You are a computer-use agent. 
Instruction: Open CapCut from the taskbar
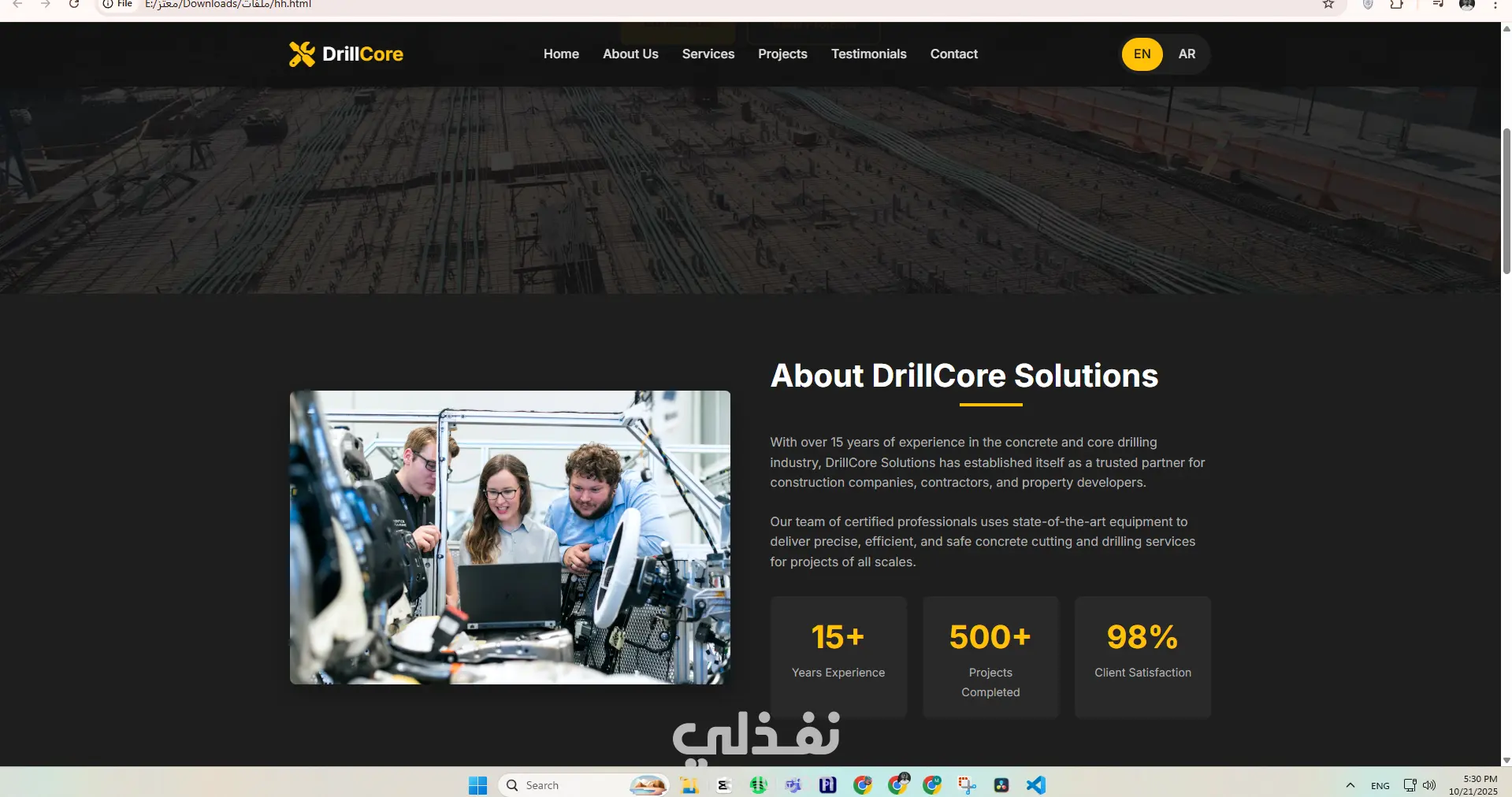pyautogui.click(x=724, y=785)
